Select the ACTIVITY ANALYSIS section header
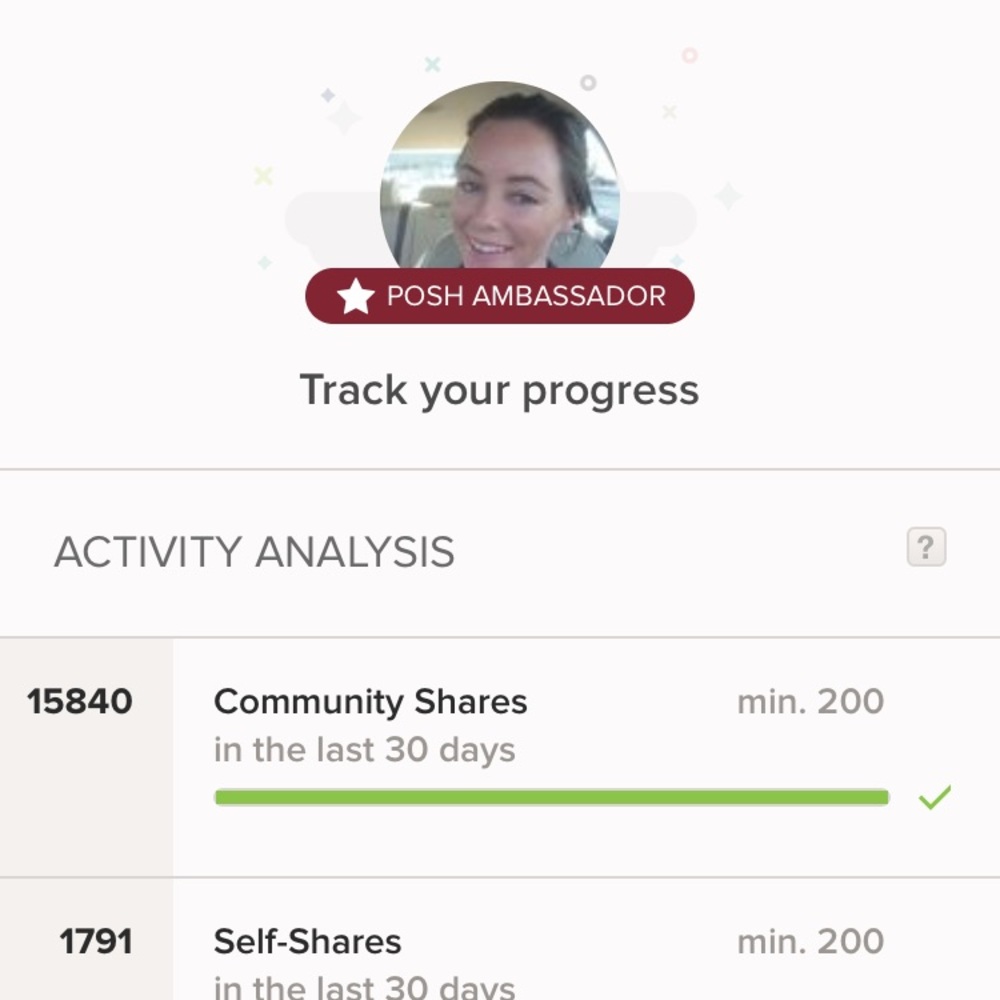Image resolution: width=1000 pixels, height=1000 pixels. tap(254, 552)
